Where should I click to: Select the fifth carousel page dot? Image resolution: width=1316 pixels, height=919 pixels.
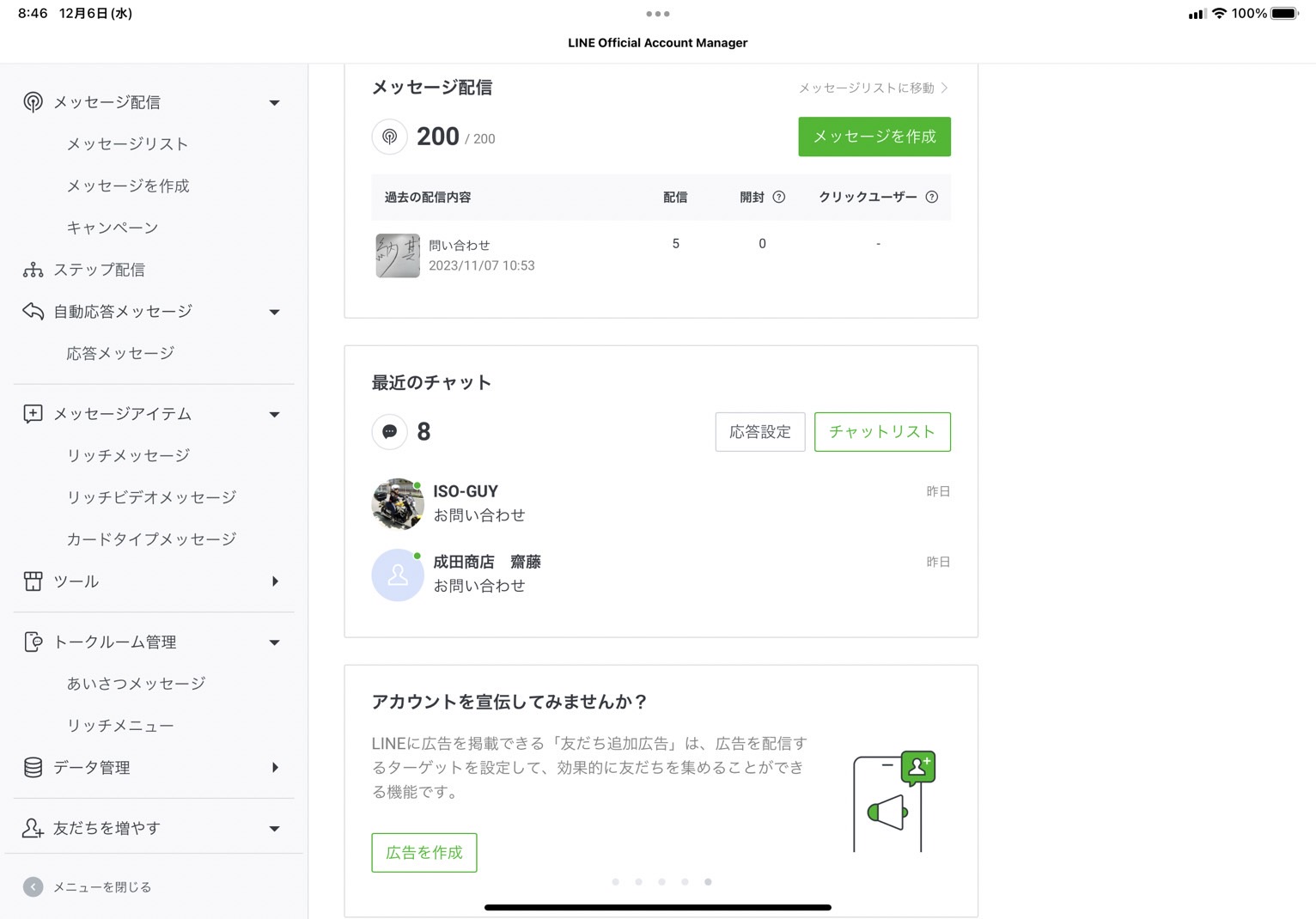708,882
